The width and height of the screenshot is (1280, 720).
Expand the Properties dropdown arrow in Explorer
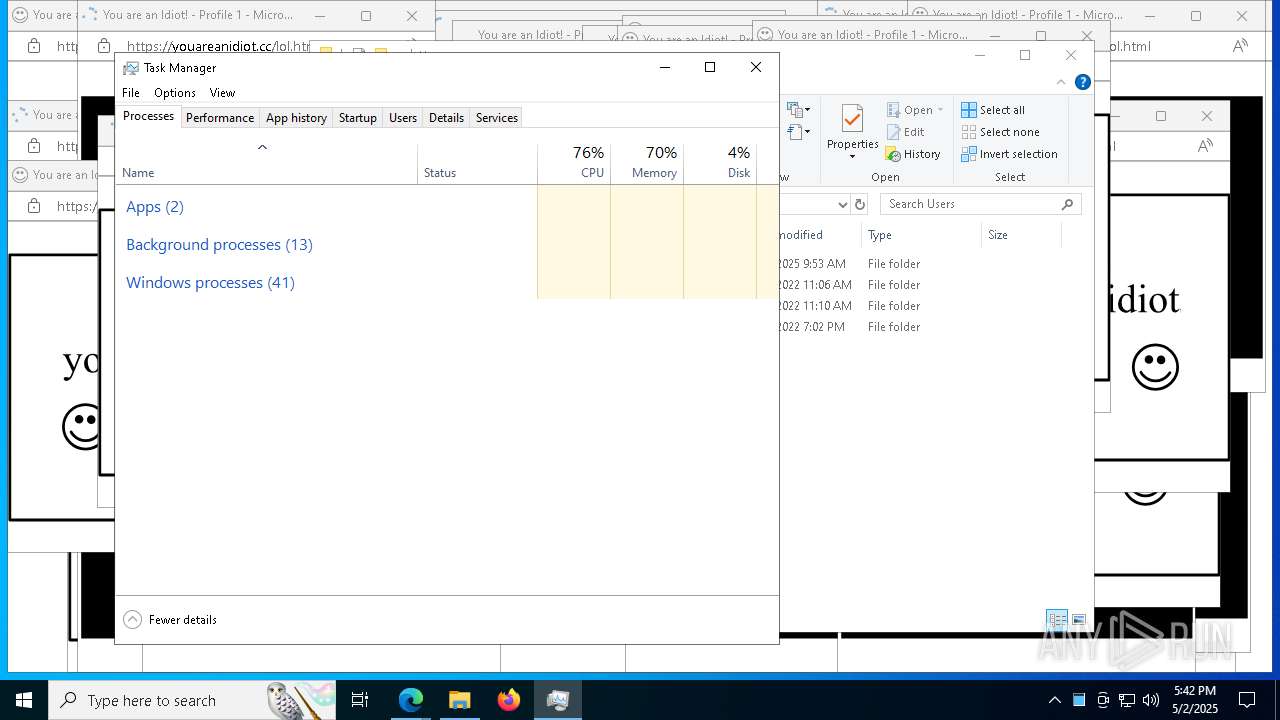[852, 156]
